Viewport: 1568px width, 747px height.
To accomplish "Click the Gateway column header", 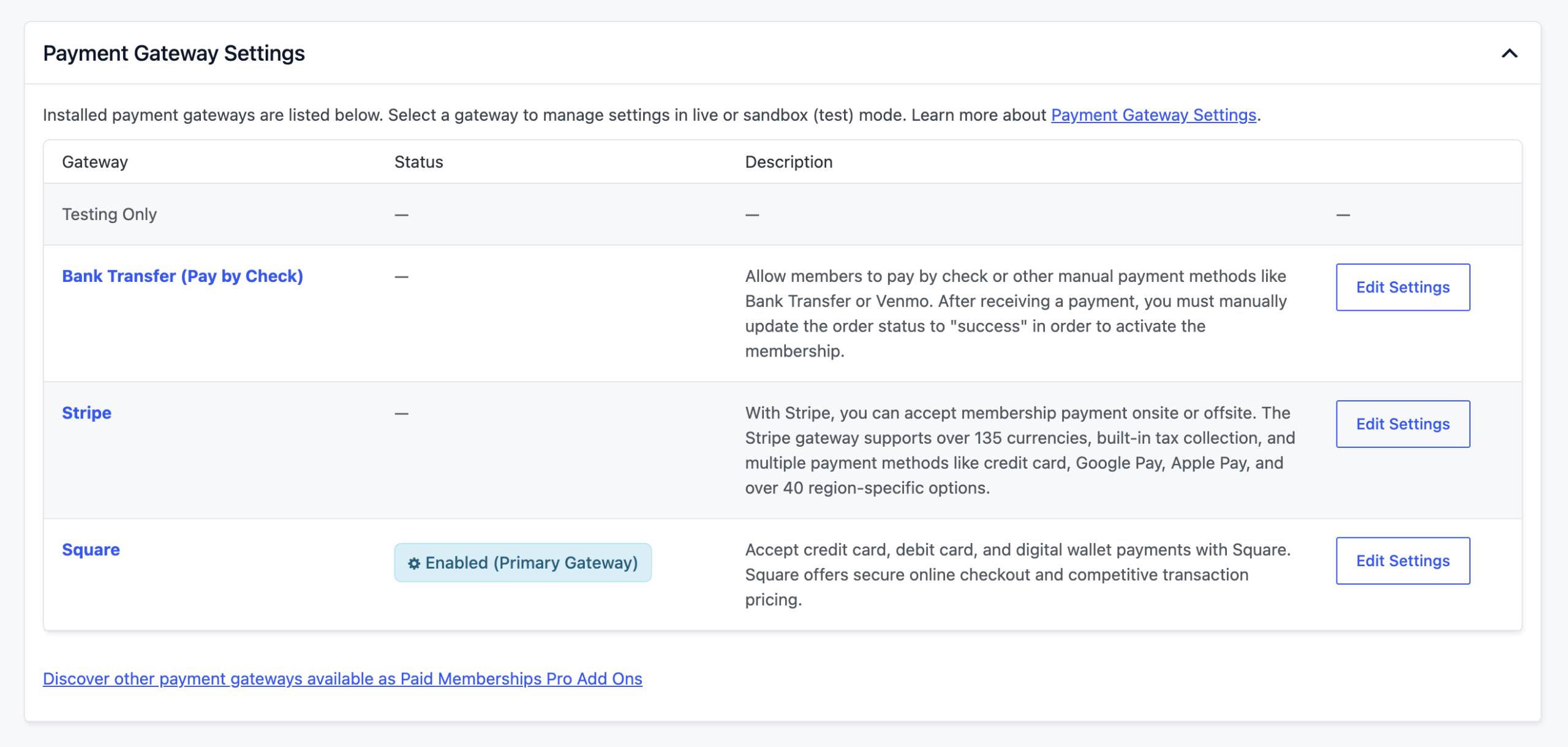I will point(95,162).
